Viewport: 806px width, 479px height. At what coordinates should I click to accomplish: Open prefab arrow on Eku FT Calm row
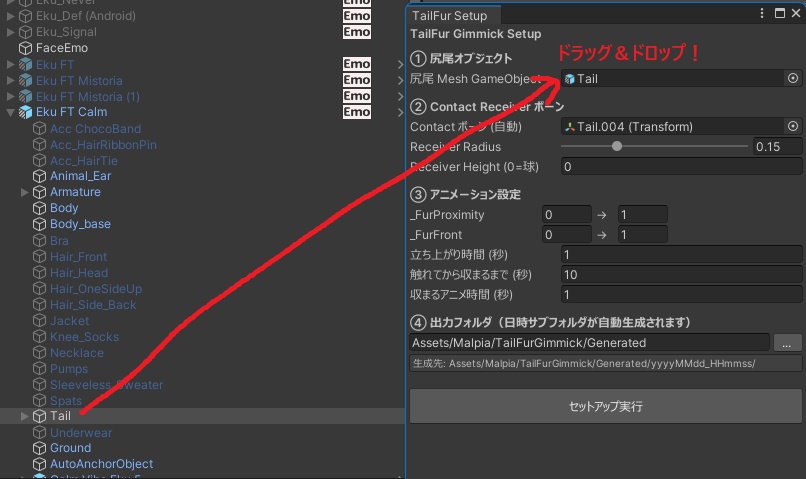pyautogui.click(x=400, y=112)
